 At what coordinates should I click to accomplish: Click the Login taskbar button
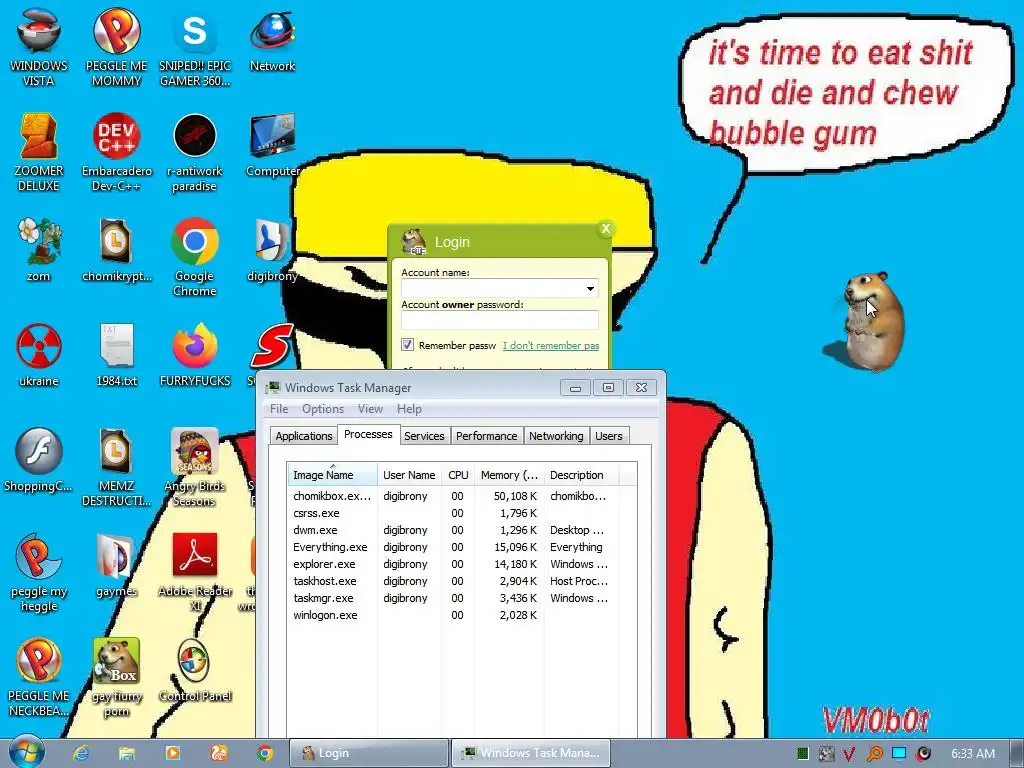point(369,753)
